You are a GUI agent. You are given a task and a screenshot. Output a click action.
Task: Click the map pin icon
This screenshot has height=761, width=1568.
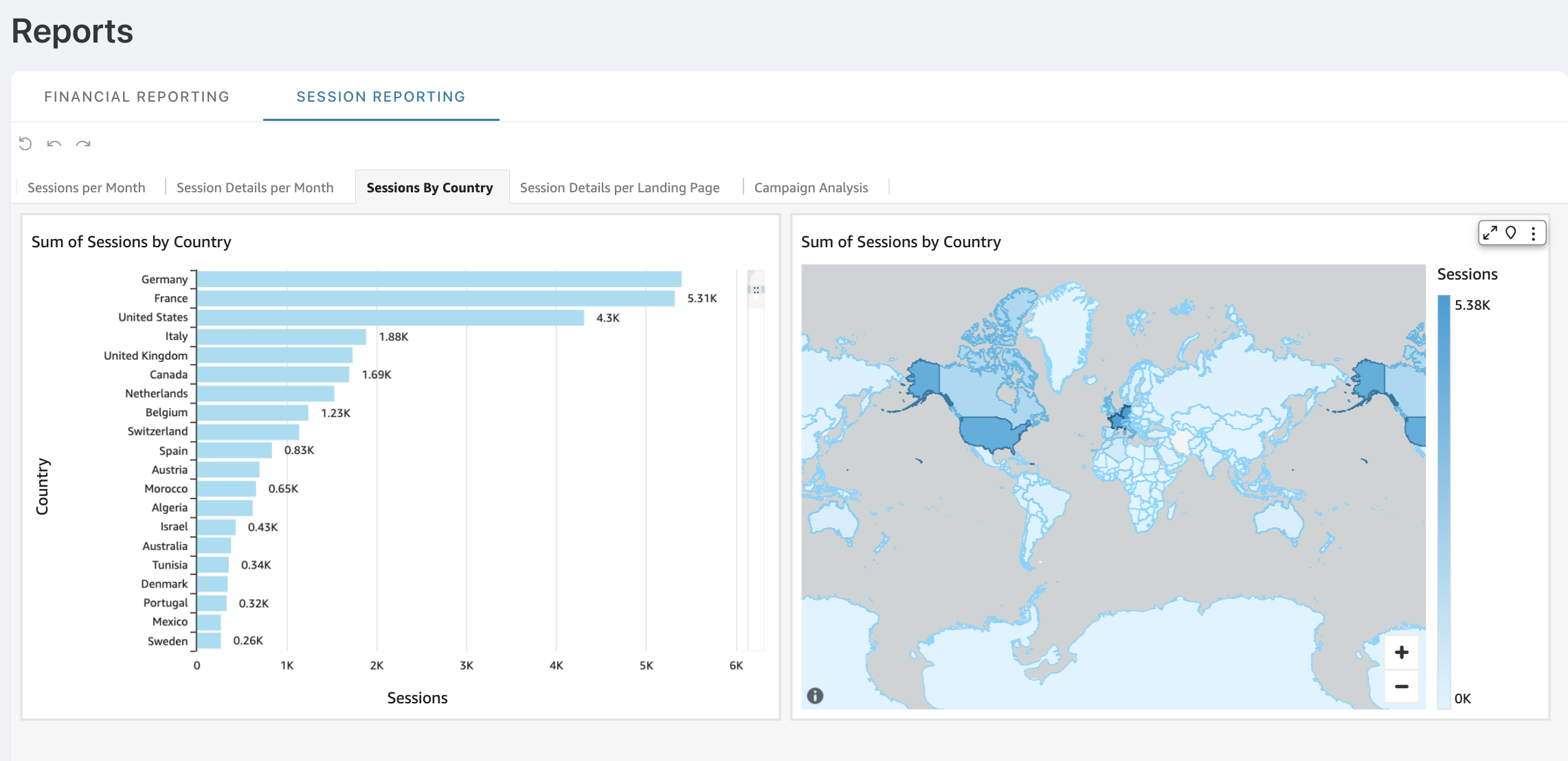(1510, 233)
